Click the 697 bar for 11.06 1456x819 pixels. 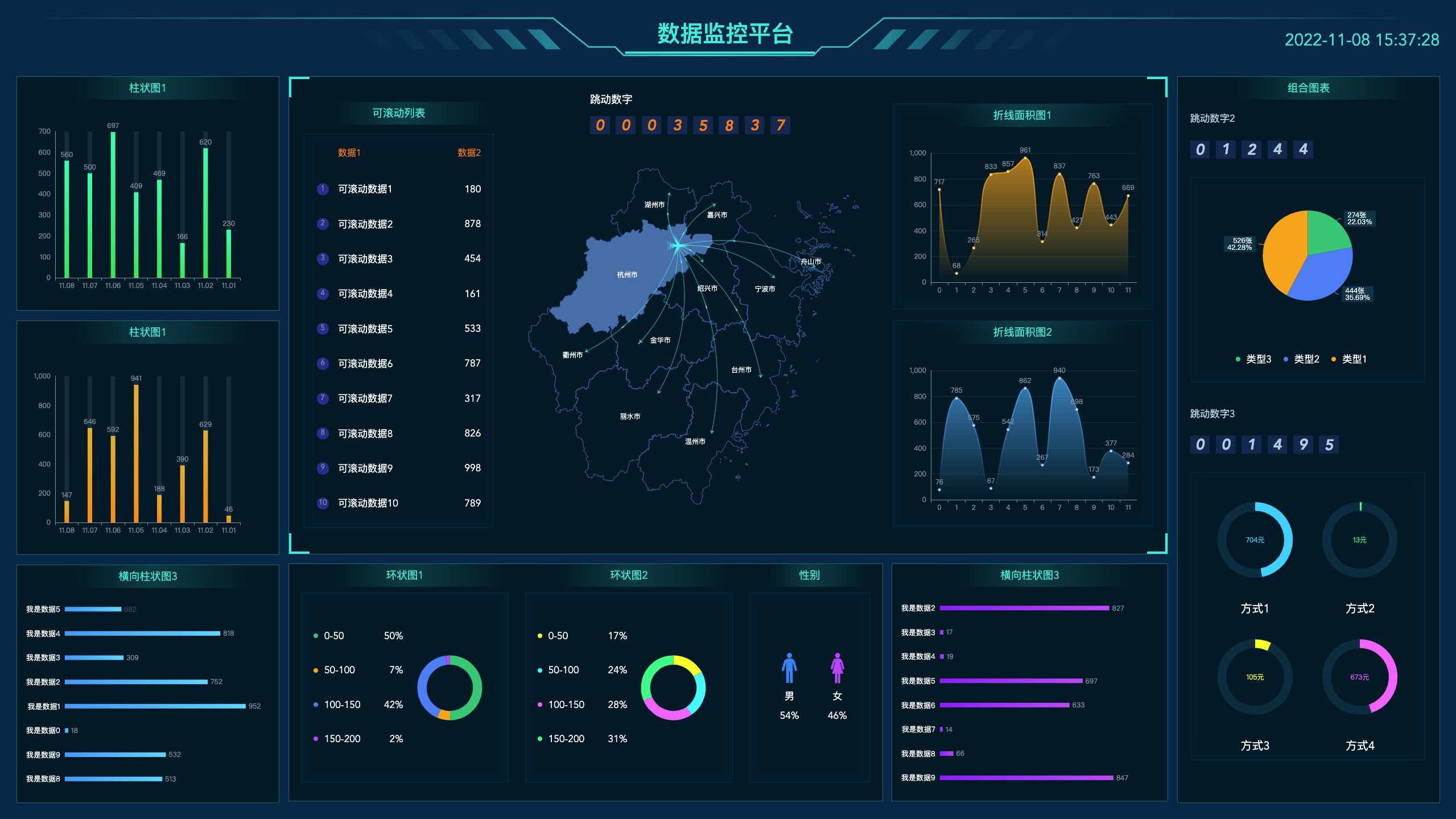click(113, 205)
